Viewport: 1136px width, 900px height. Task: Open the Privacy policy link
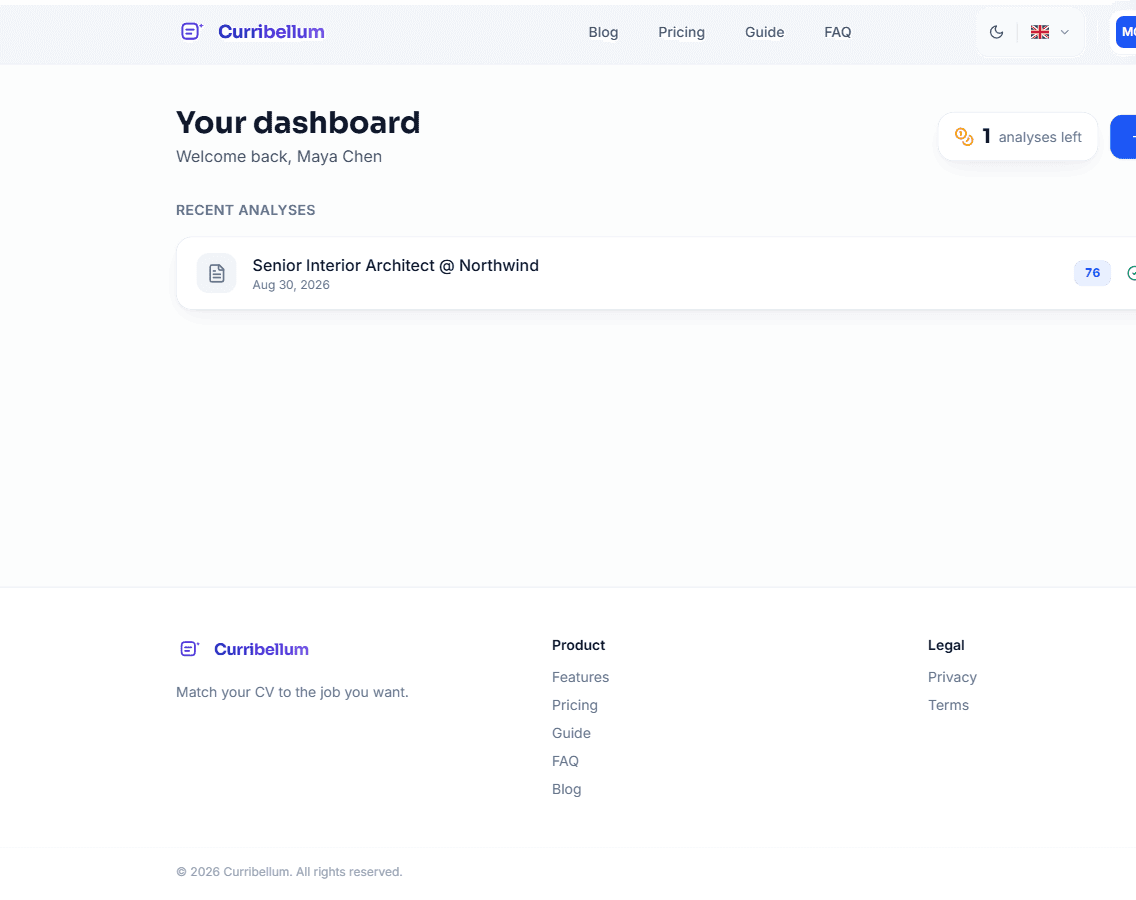click(x=952, y=677)
